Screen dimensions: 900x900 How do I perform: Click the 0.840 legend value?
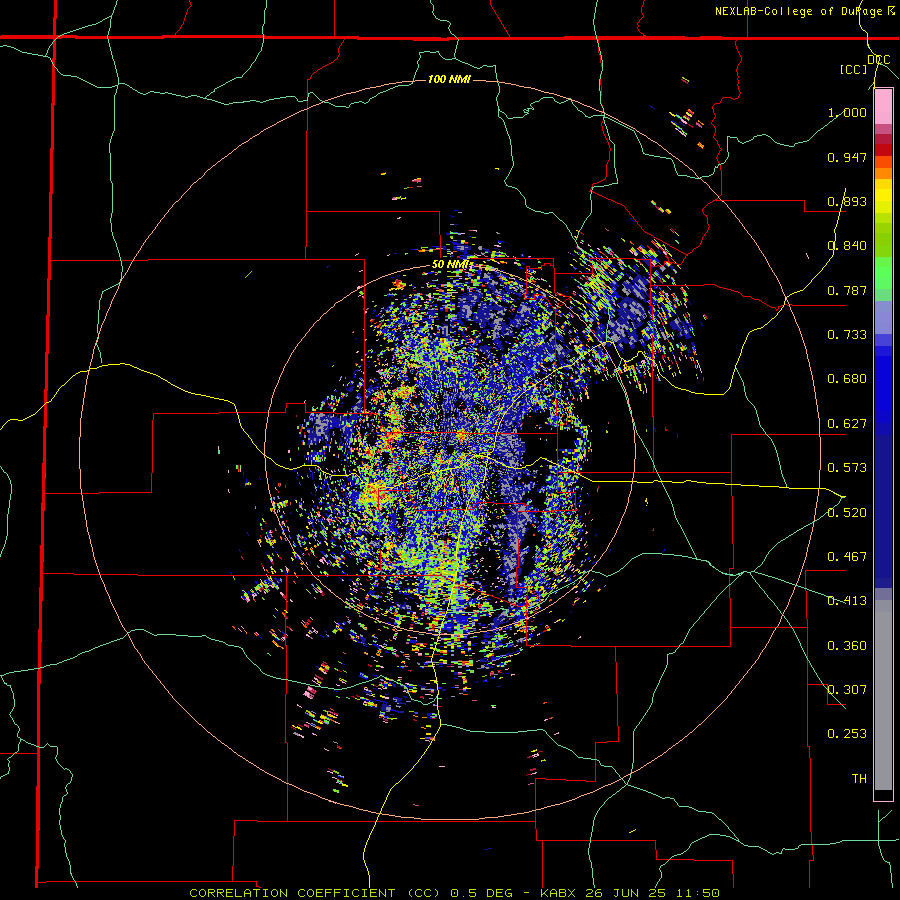(x=847, y=246)
